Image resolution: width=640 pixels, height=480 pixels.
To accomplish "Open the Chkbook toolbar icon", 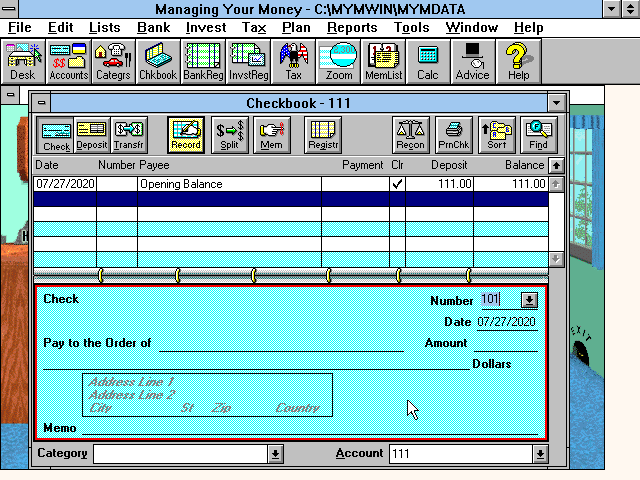I will click(158, 62).
